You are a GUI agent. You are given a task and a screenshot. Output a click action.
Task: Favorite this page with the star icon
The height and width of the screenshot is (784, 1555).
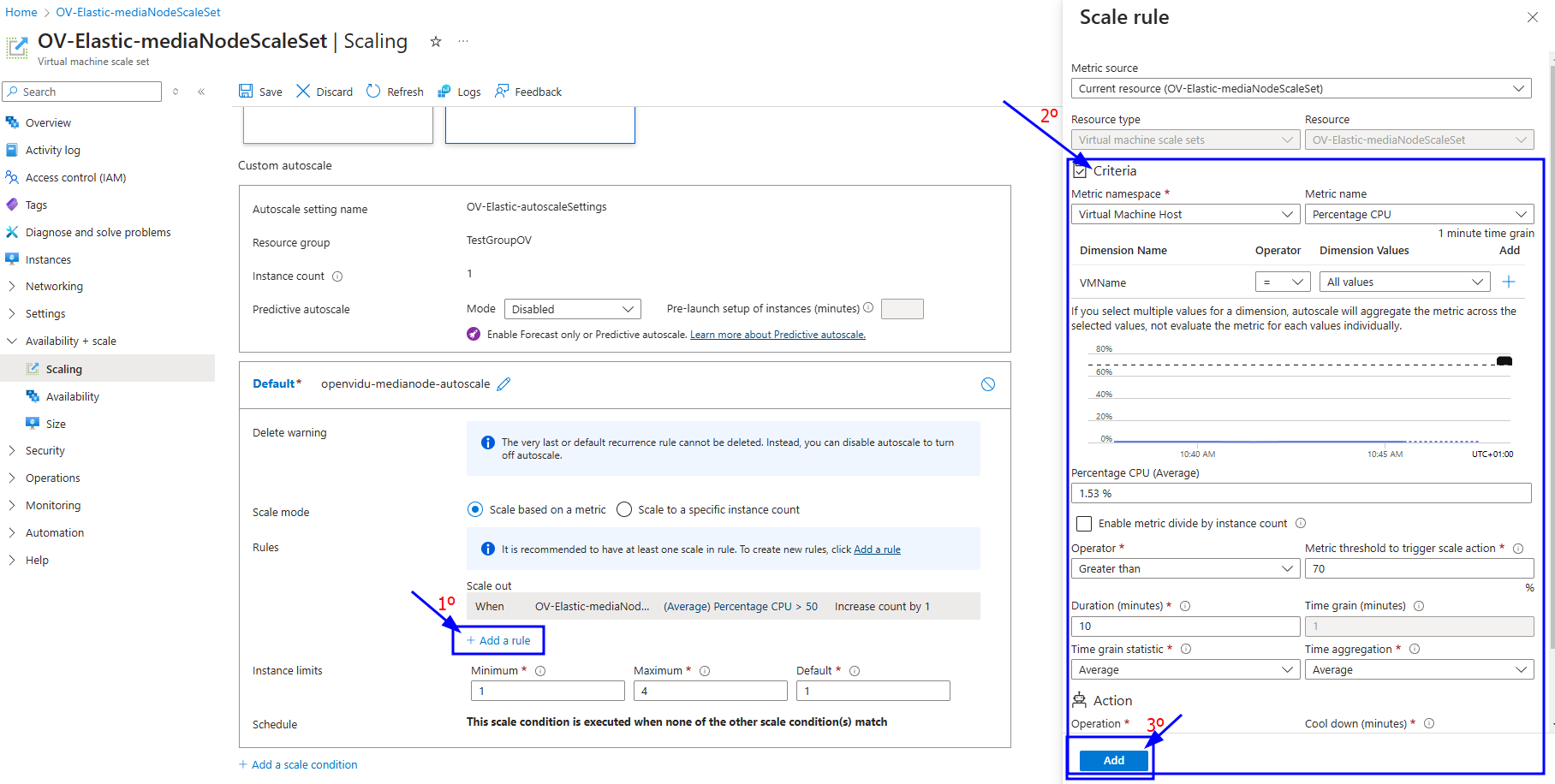436,42
